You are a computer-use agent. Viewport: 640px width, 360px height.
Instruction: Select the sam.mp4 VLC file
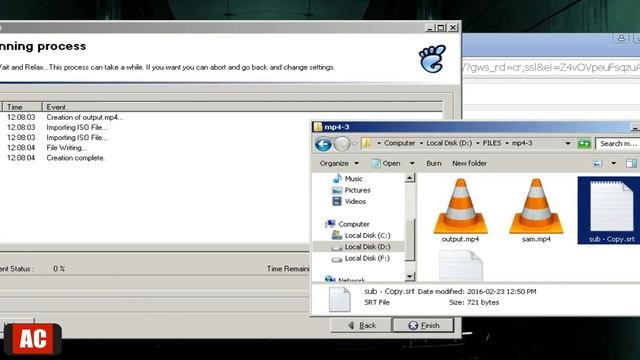[x=536, y=211]
